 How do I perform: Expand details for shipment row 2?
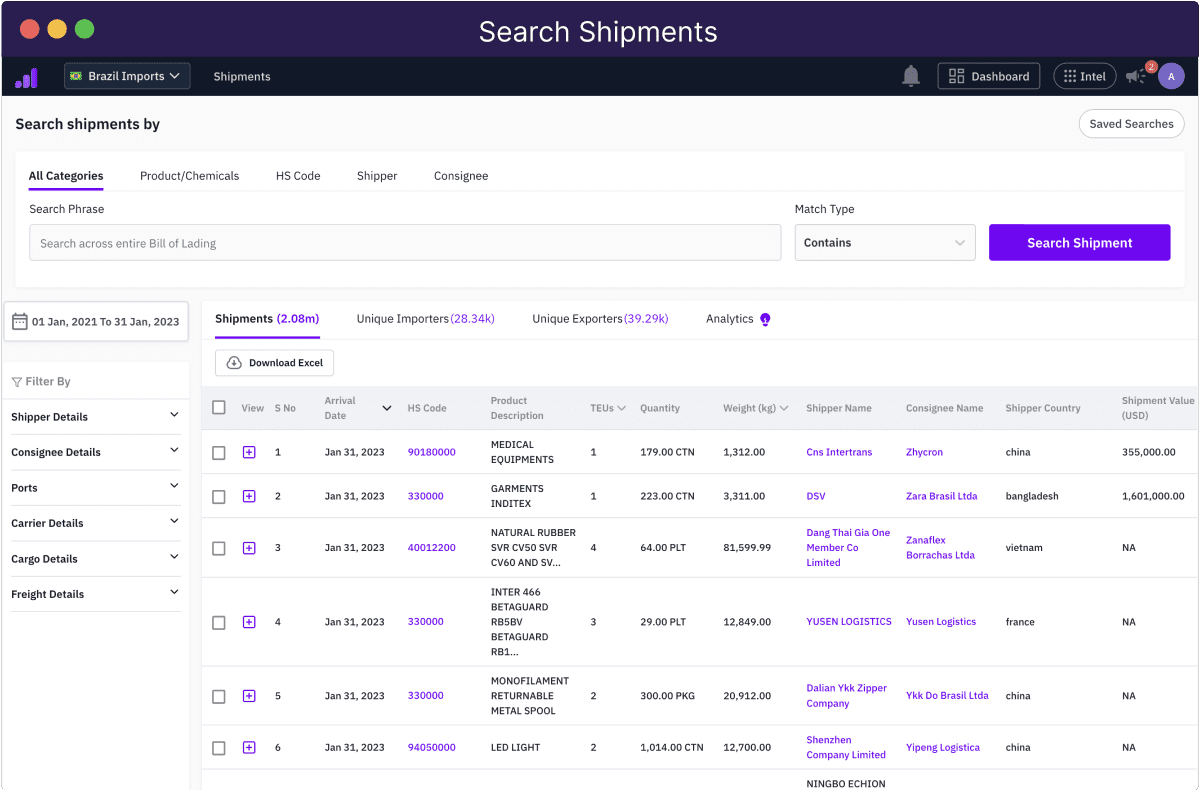(249, 496)
